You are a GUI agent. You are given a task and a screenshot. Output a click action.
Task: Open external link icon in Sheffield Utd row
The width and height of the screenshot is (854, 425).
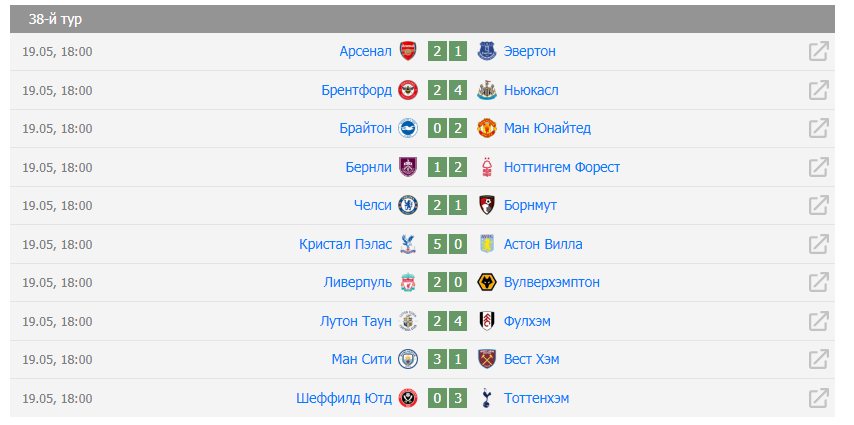(x=818, y=398)
